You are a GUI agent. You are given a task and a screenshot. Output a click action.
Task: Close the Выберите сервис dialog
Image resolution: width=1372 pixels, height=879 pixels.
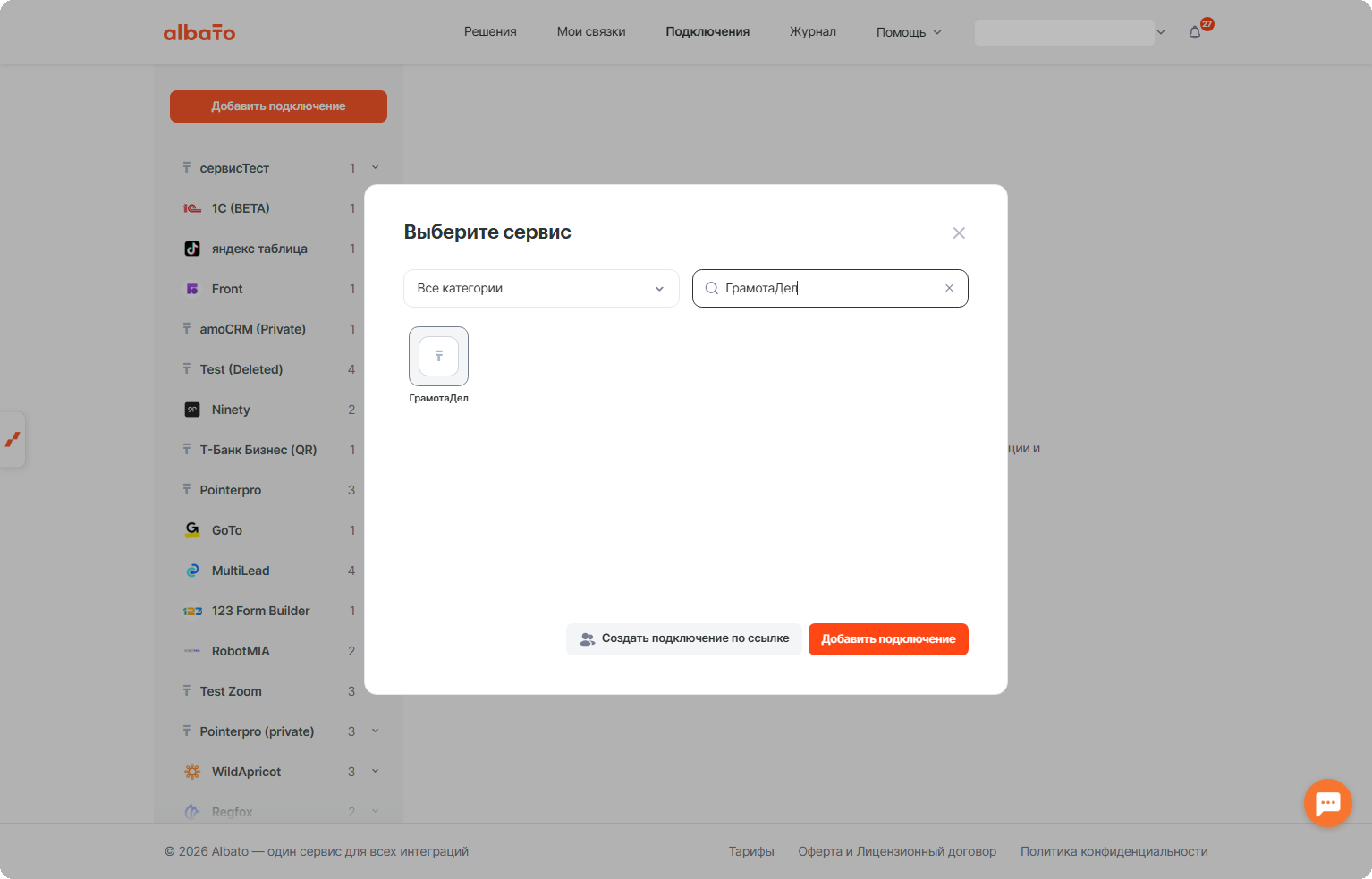959,233
